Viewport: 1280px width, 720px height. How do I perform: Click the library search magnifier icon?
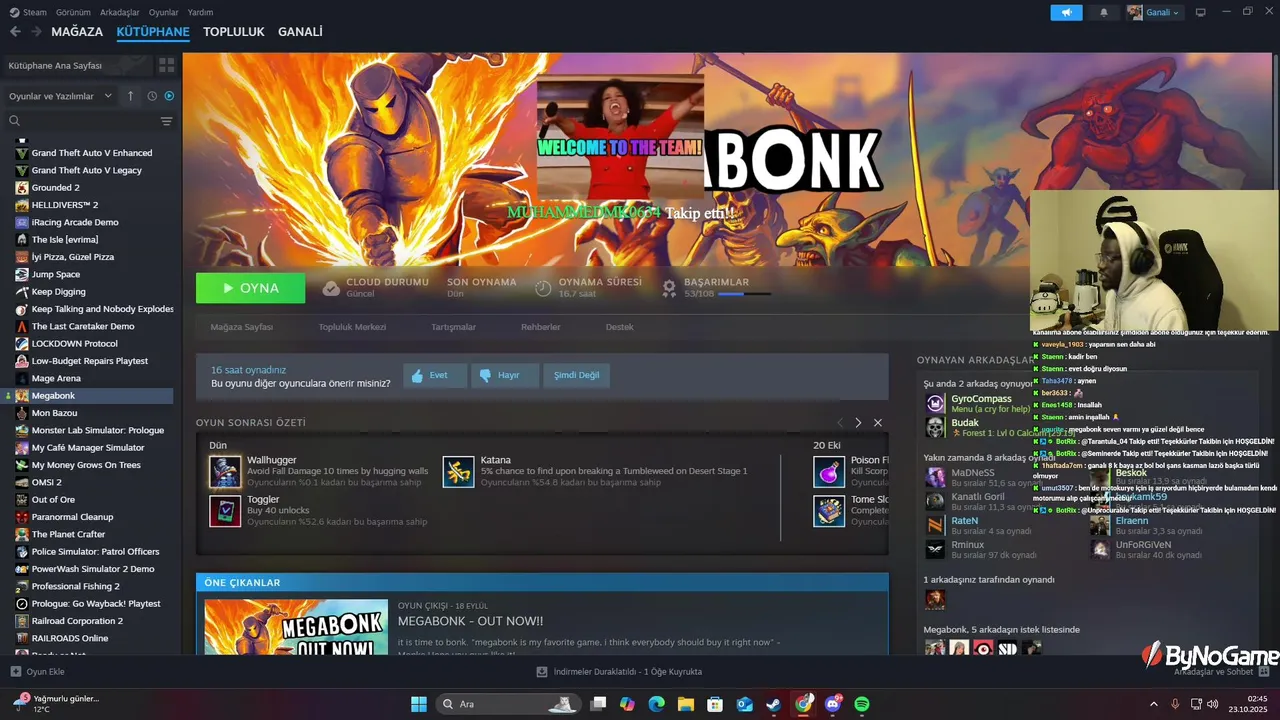point(15,121)
